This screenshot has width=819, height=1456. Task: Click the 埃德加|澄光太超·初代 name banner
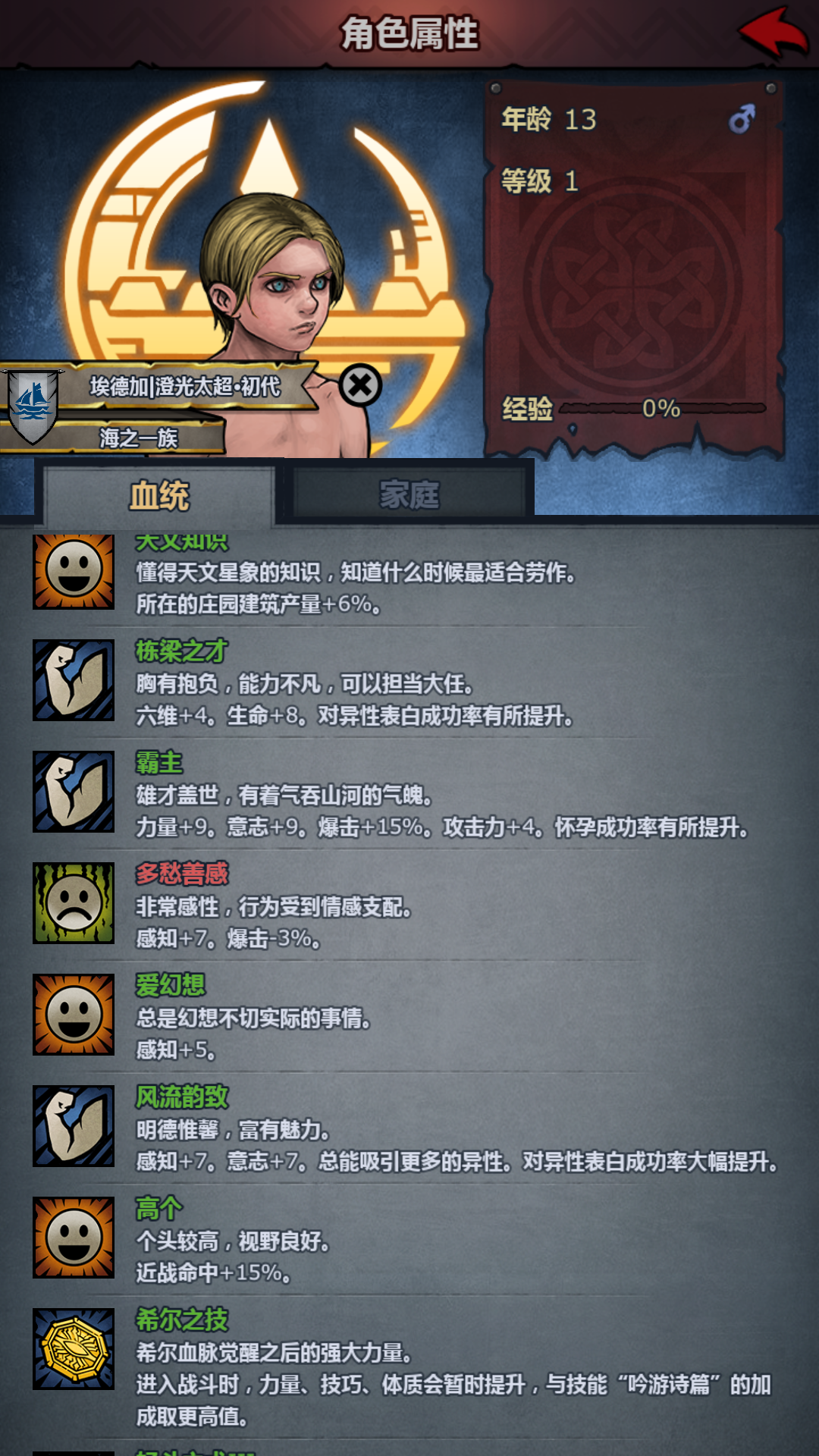tap(185, 387)
